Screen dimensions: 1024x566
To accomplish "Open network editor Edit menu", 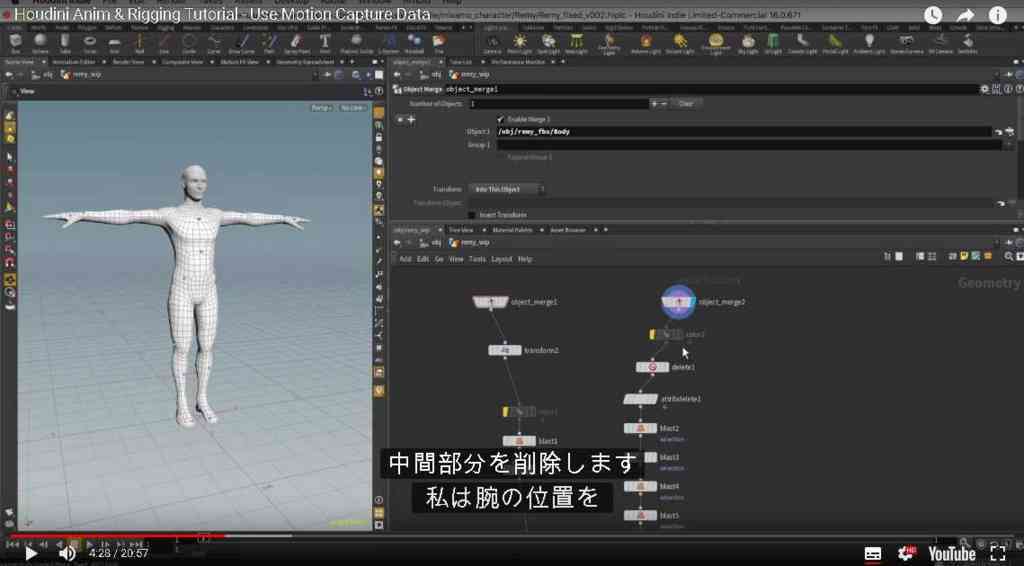I will click(x=423, y=259).
